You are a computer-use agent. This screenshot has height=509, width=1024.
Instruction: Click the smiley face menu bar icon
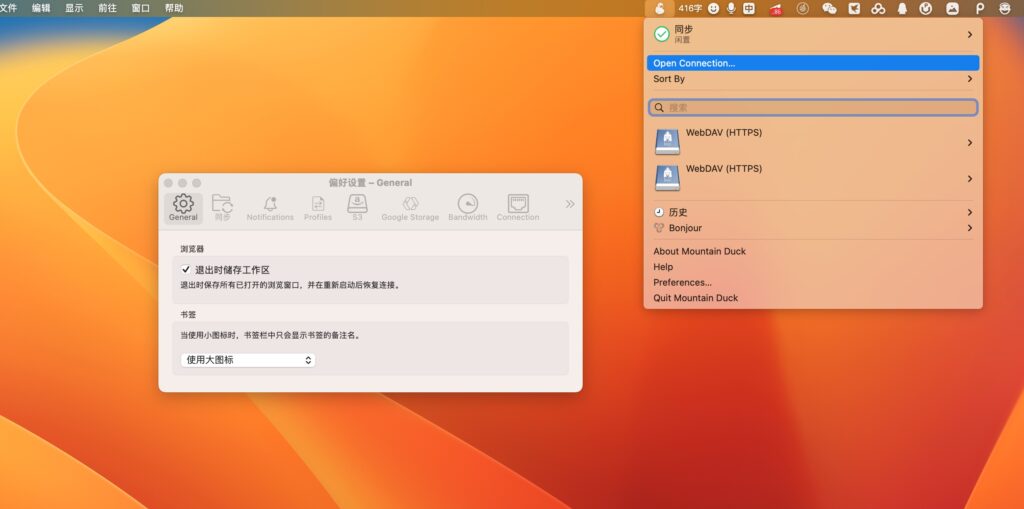coord(714,8)
